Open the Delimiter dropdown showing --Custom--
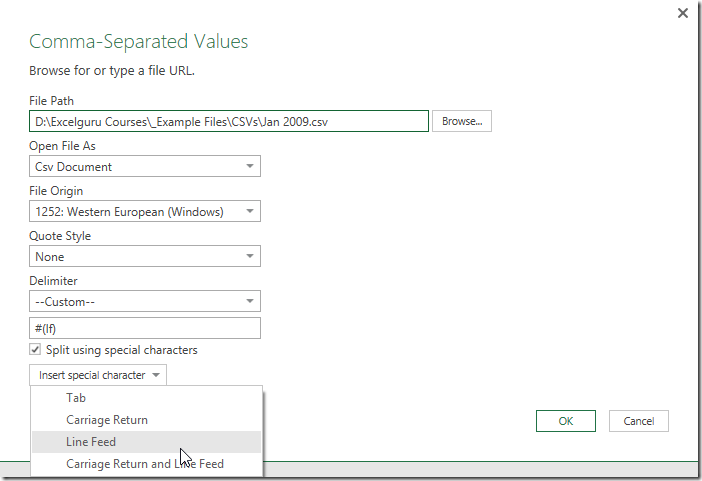This screenshot has height=481, width=702. coord(145,301)
